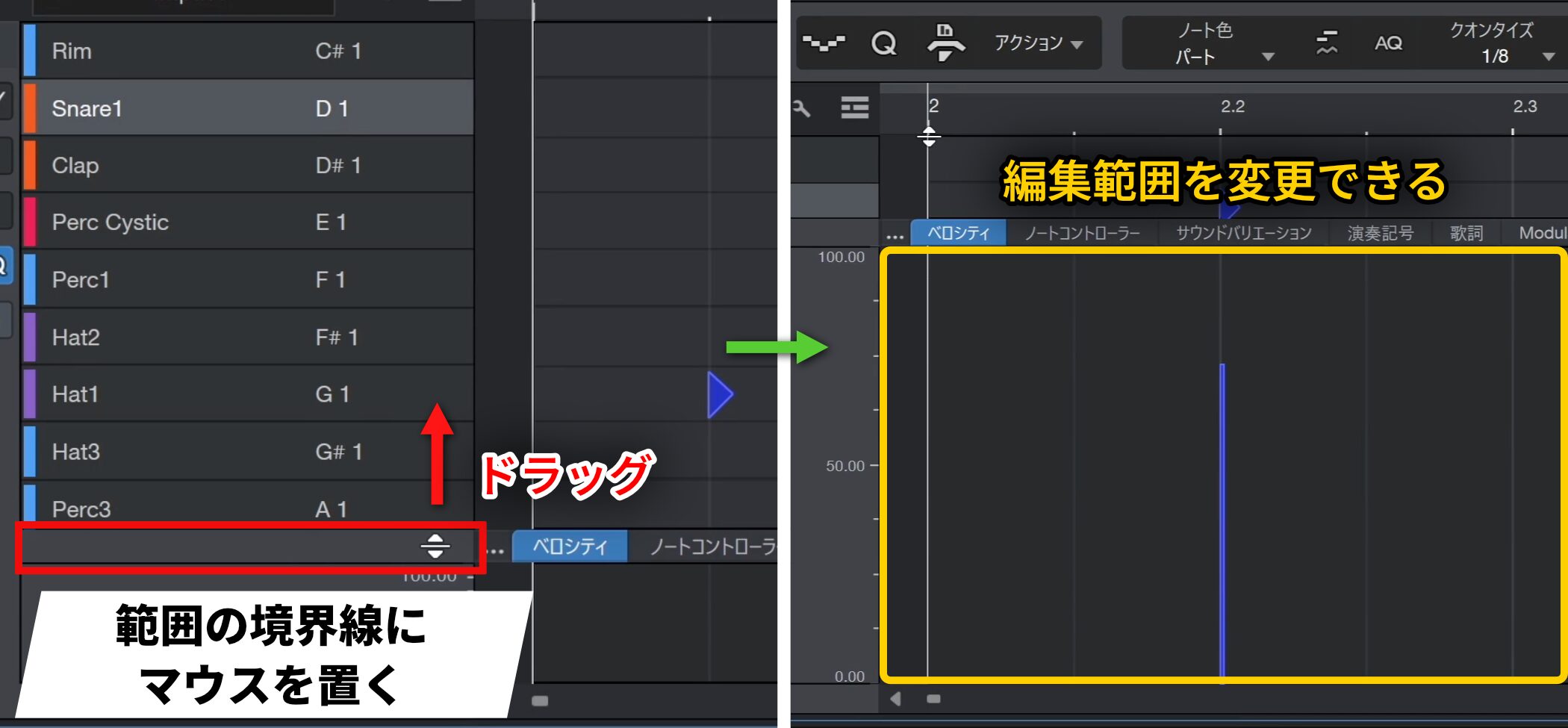Switch to the 演奏記号 tab
Screen dimensions: 1568x728
pyautogui.click(x=1380, y=233)
